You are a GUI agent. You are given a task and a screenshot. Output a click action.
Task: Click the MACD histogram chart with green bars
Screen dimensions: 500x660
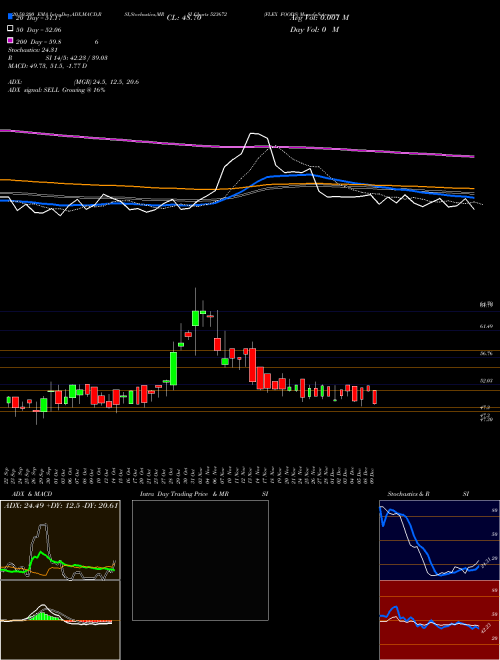coord(60,620)
